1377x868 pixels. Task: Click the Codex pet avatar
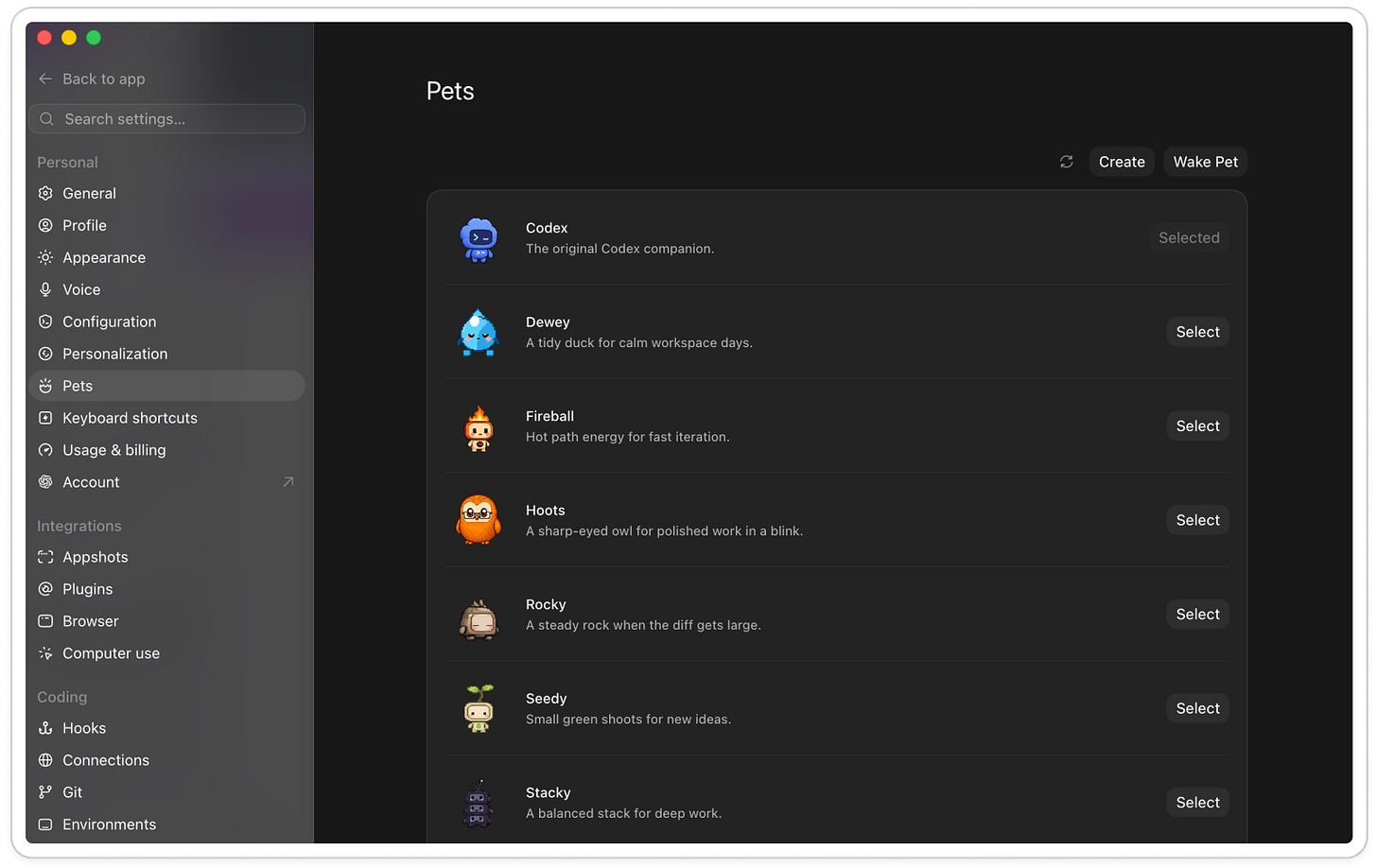coord(479,238)
